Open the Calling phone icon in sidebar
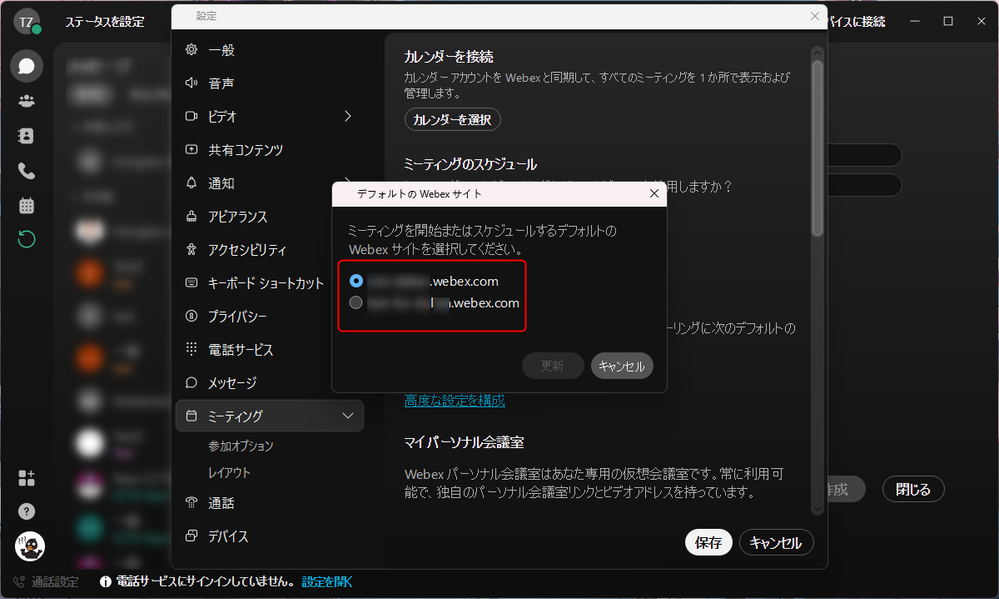 pyautogui.click(x=26, y=171)
